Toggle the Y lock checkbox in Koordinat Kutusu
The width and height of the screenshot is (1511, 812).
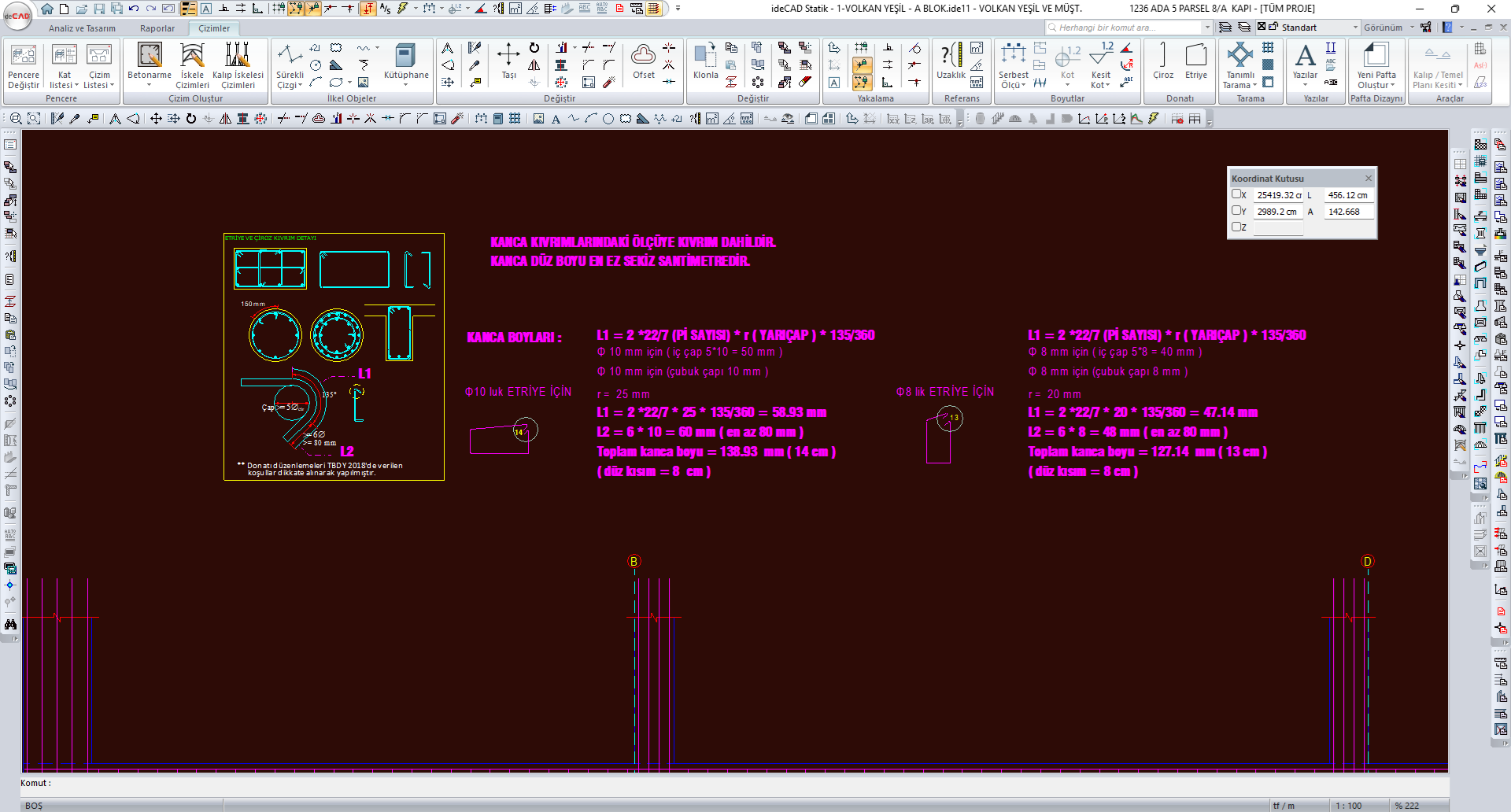(1236, 211)
